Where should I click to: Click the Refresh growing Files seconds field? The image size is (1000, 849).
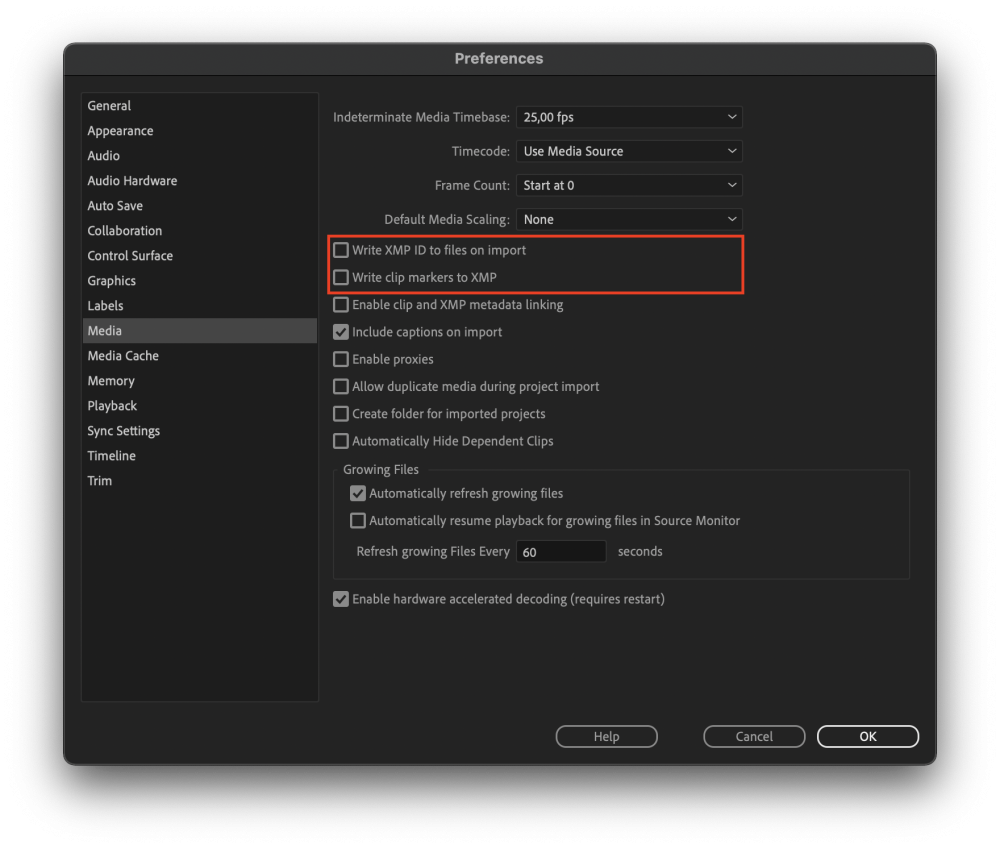(x=561, y=552)
